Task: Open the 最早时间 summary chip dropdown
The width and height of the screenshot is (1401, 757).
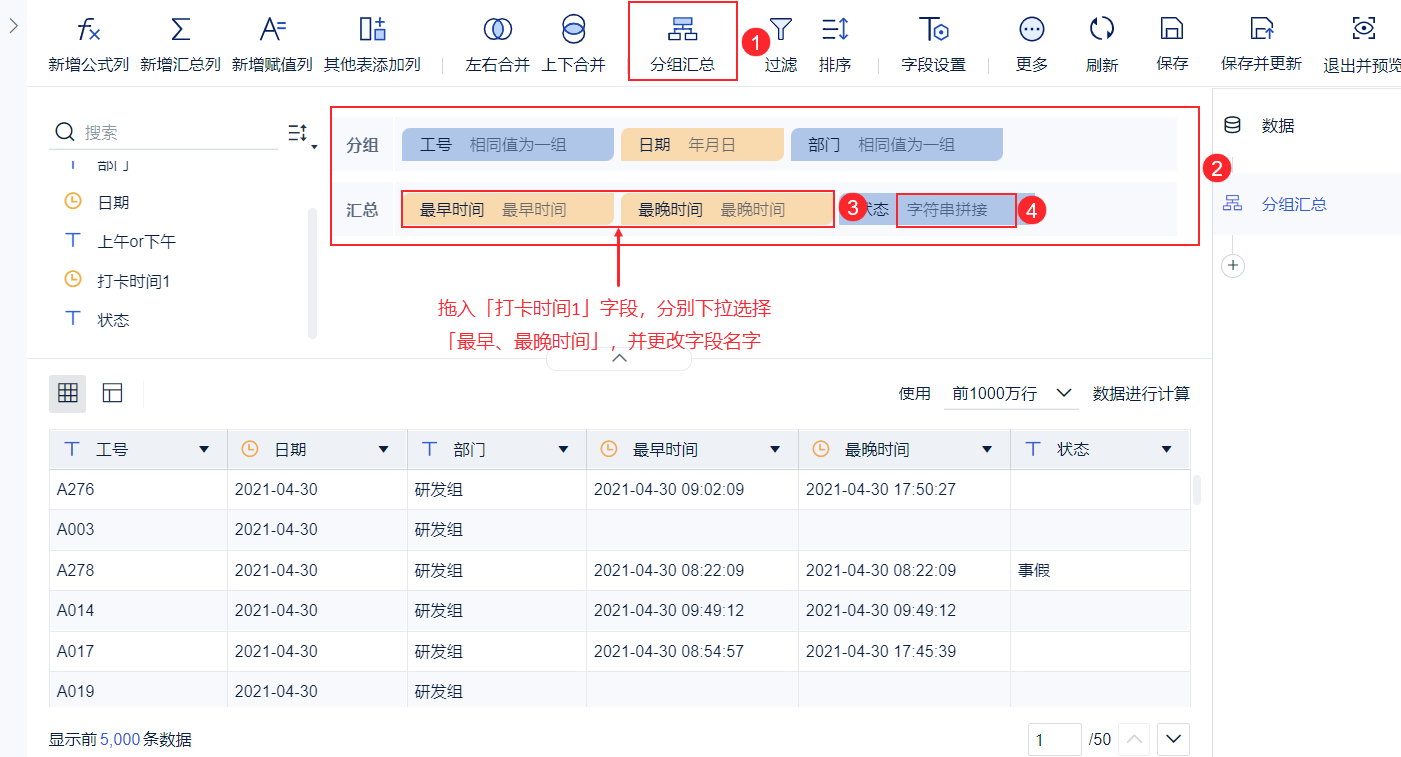Action: [x=508, y=210]
